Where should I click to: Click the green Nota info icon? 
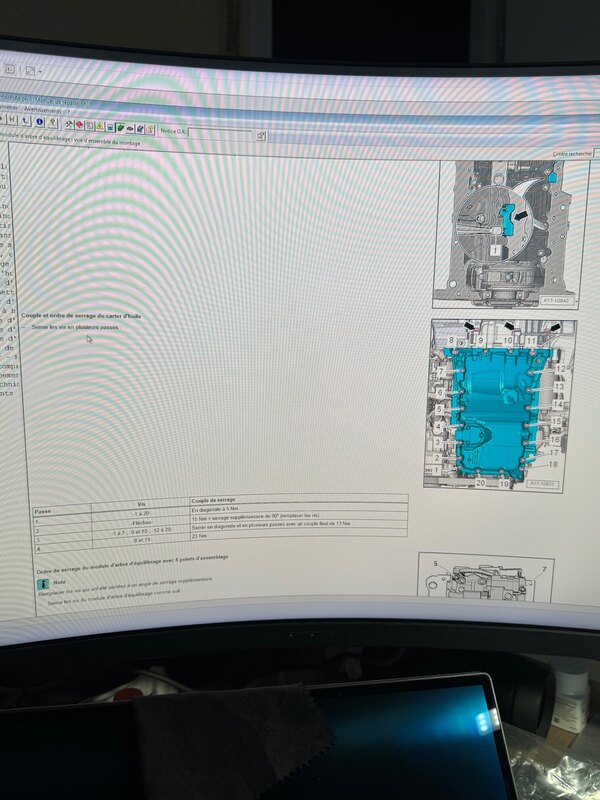click(x=43, y=583)
